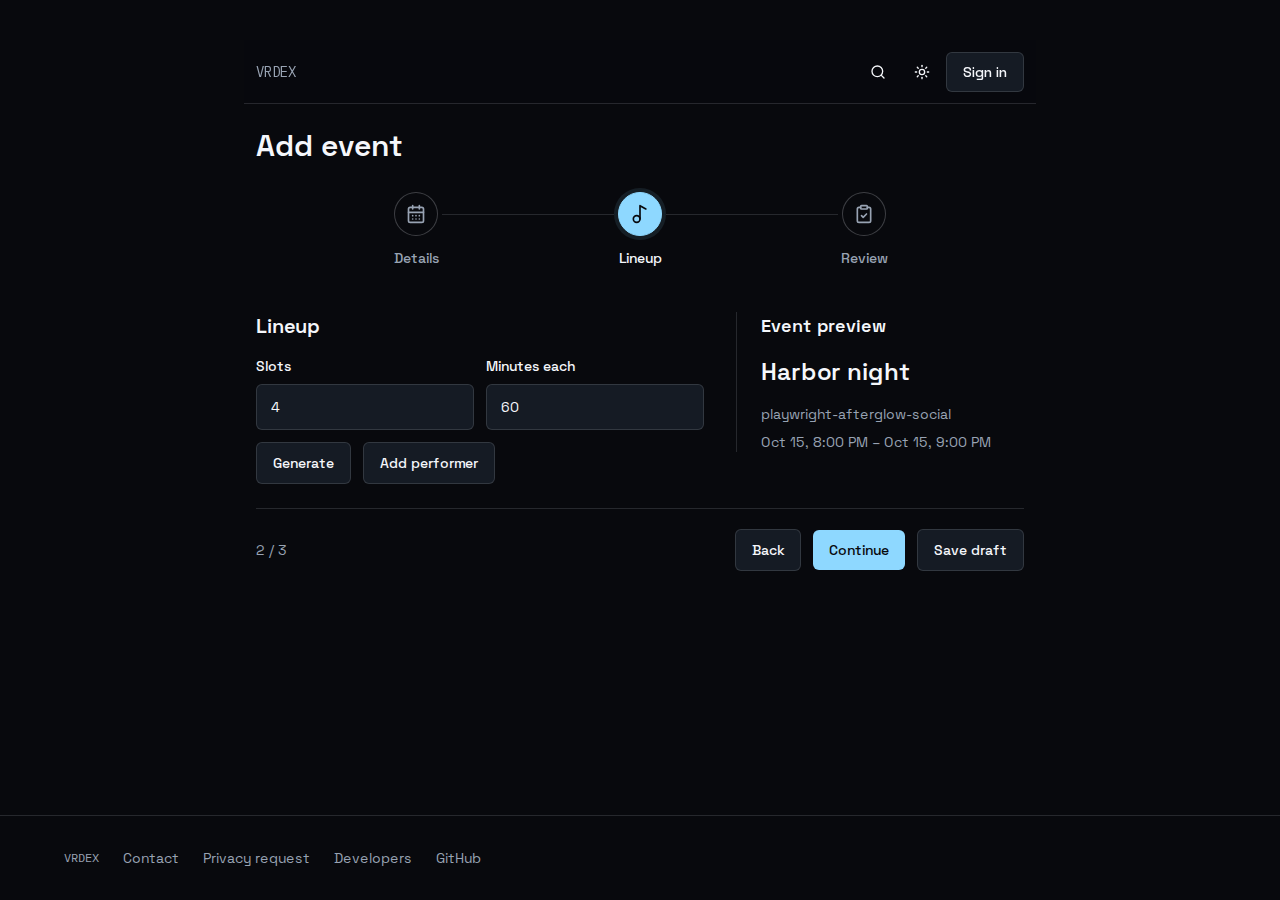Image resolution: width=1280 pixels, height=900 pixels.
Task: Click the 2 / 3 step counter
Action: coord(271,550)
